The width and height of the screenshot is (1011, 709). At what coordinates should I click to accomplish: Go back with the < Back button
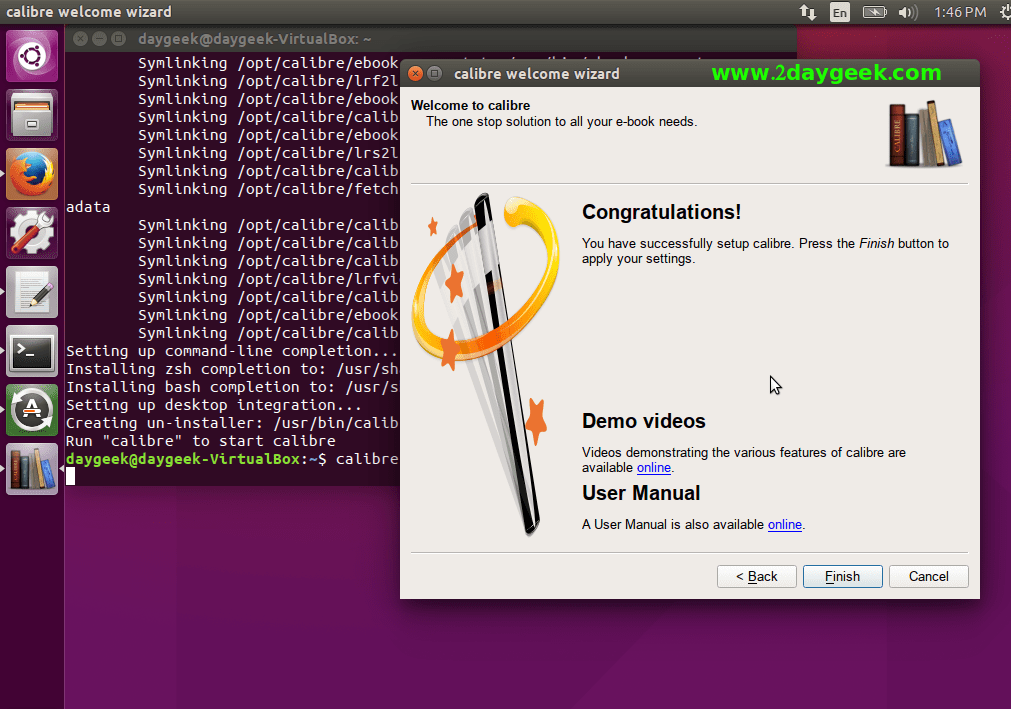click(756, 576)
